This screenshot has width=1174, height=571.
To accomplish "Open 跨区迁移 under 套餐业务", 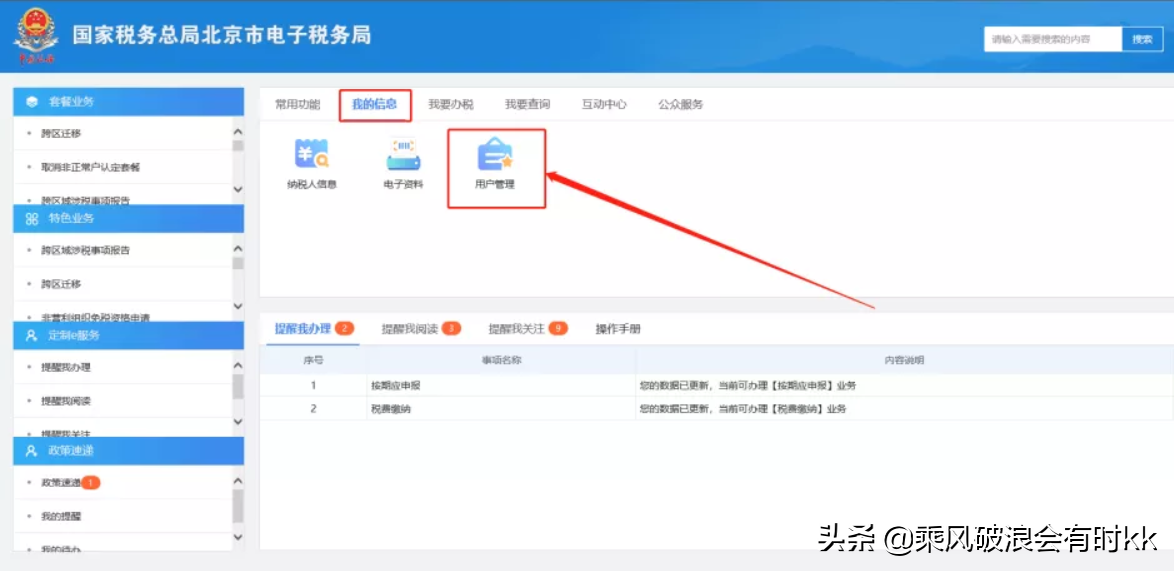I will coord(61,133).
